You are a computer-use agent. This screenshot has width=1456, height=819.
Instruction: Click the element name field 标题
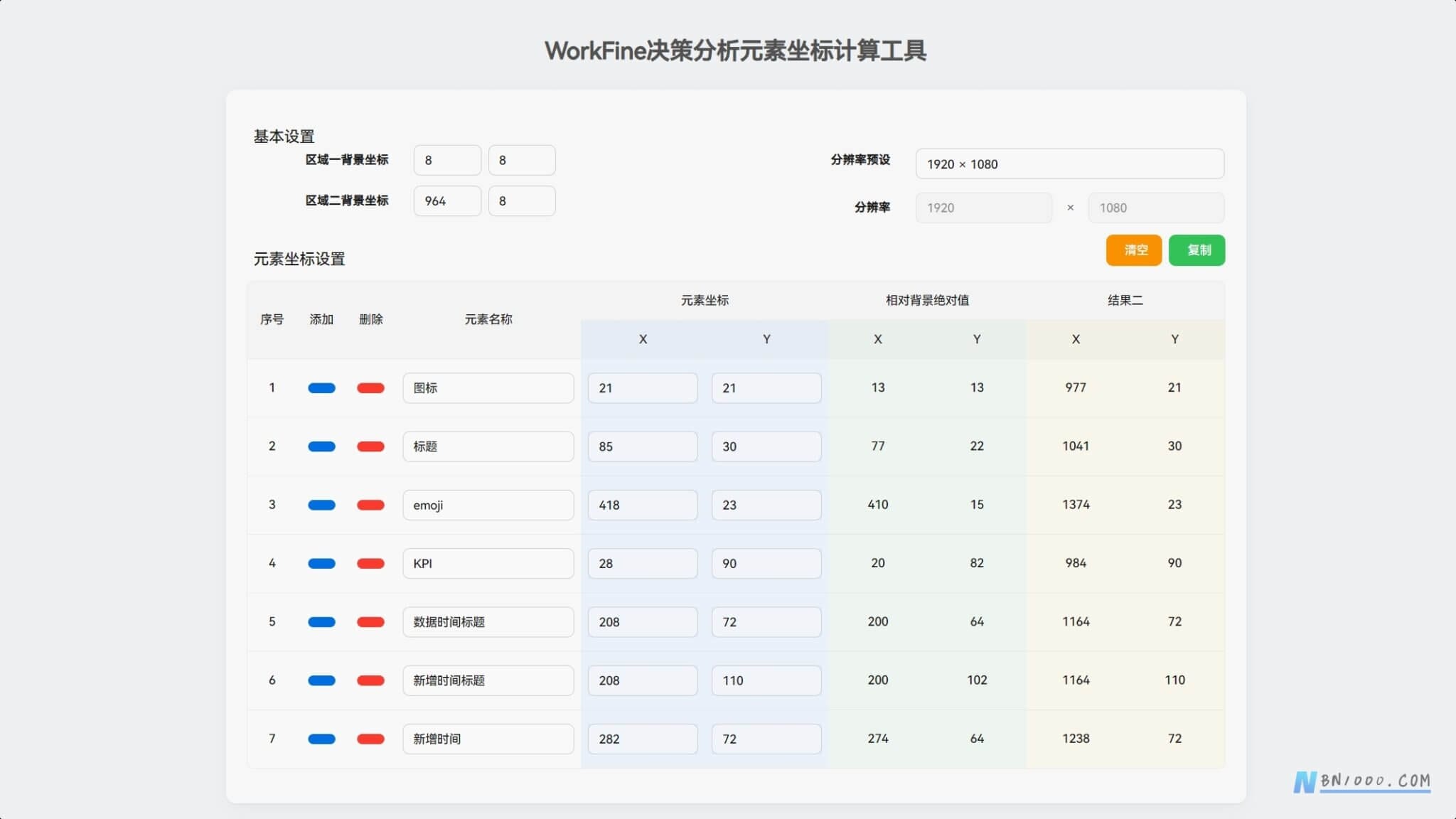coord(488,446)
